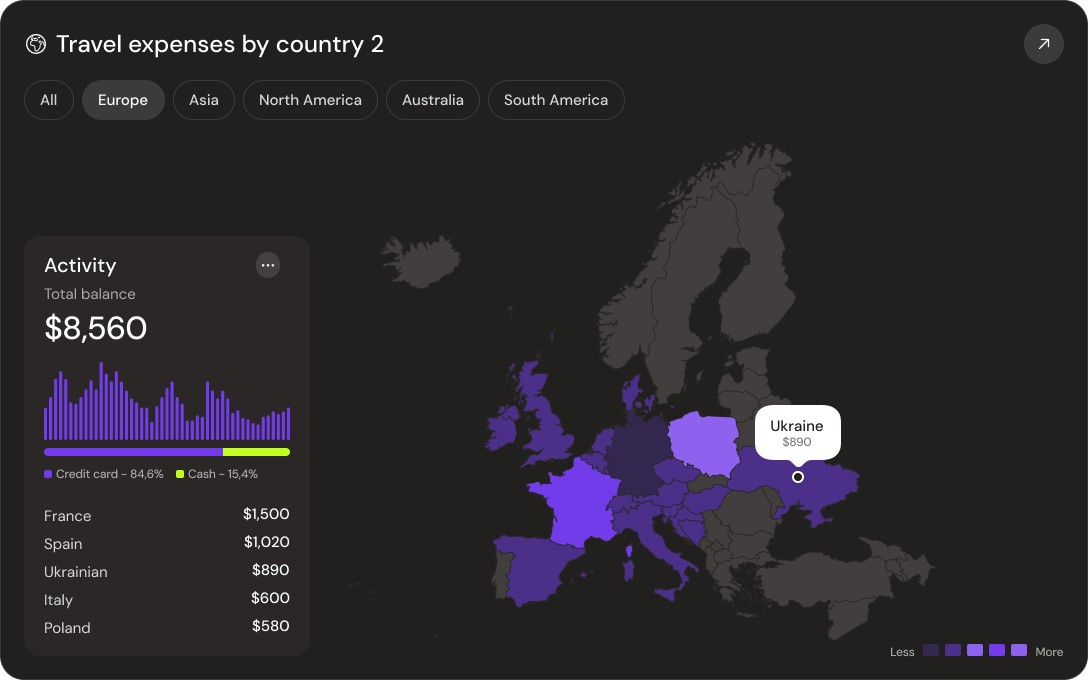Click the $580 amount
Screen dimensions: 1088x680
click(x=271, y=626)
